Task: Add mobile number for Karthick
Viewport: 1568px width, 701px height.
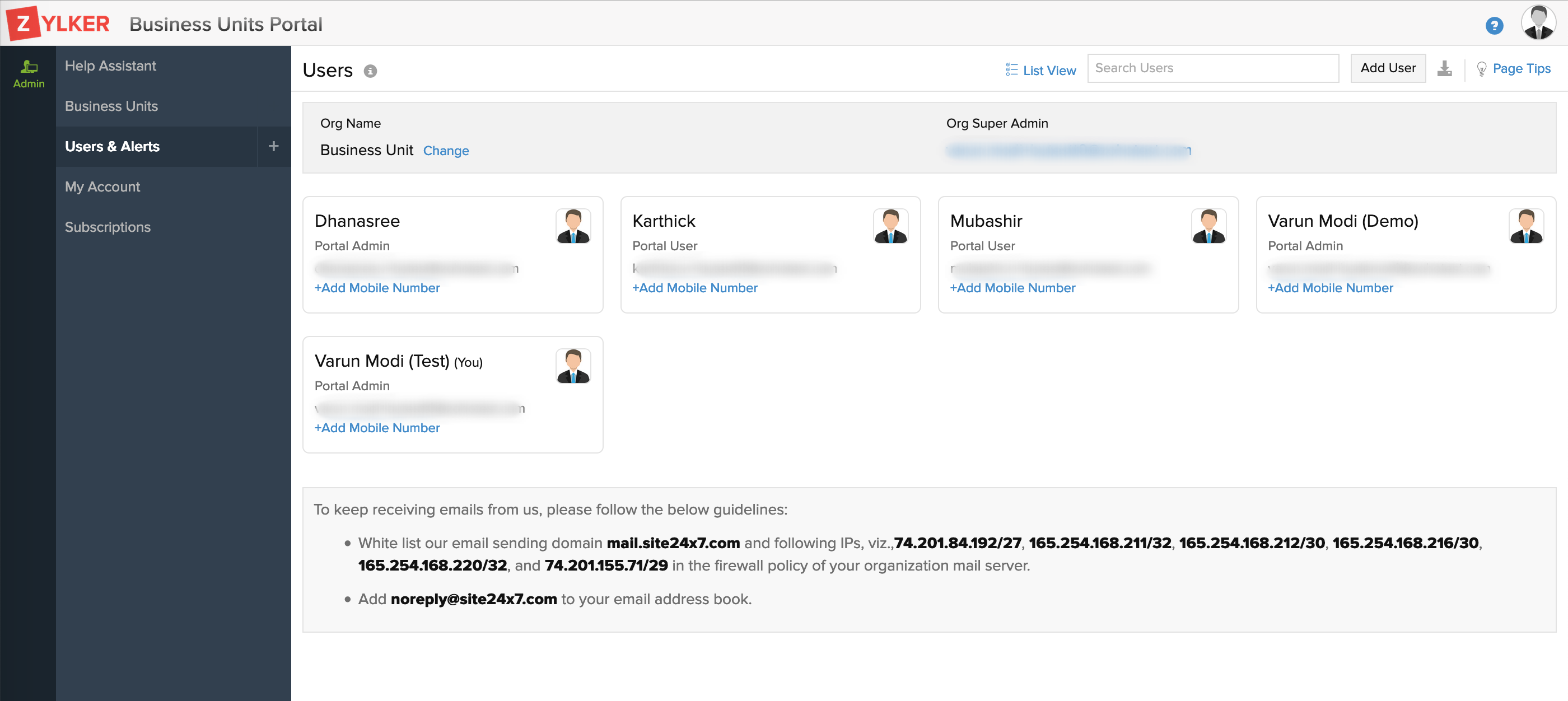Action: pos(694,288)
